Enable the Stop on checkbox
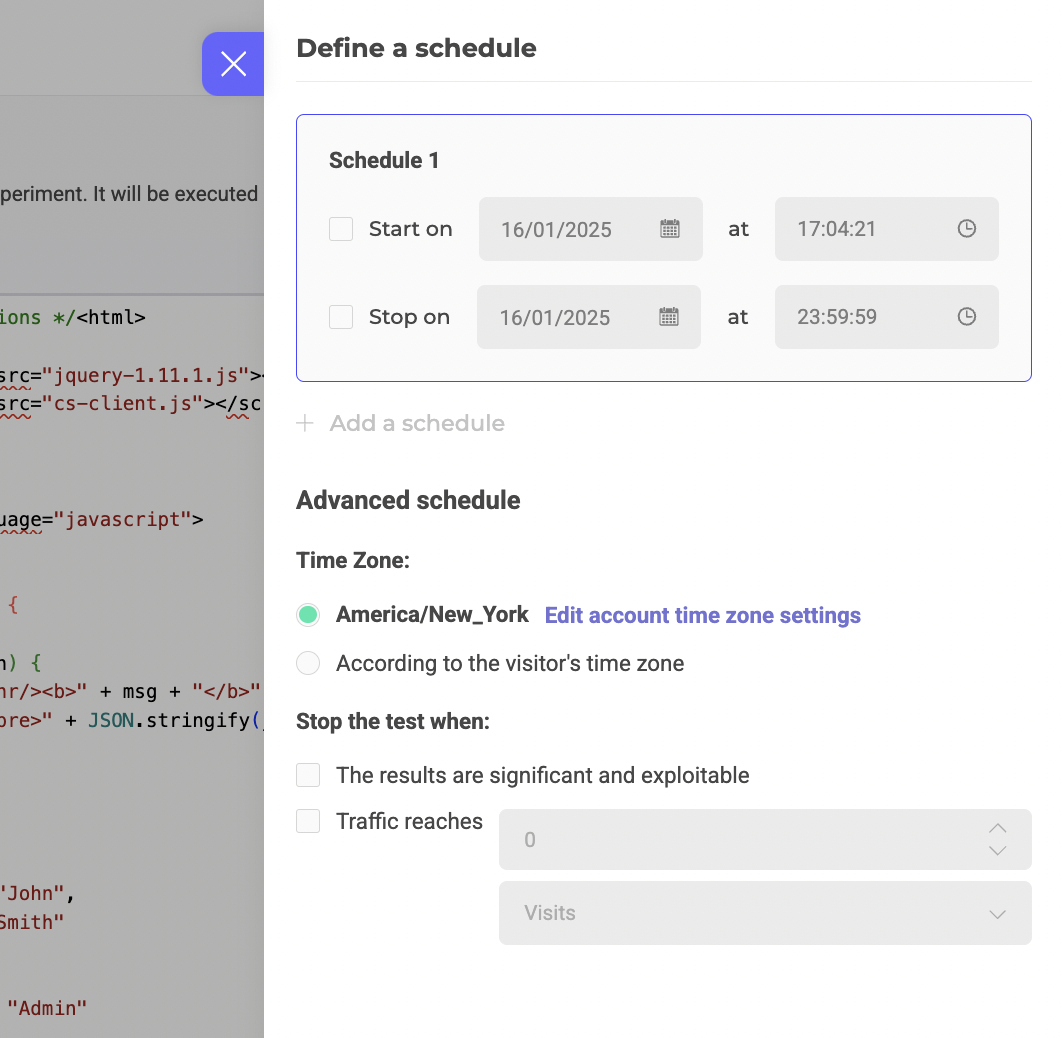The image size is (1062, 1038). 341,317
